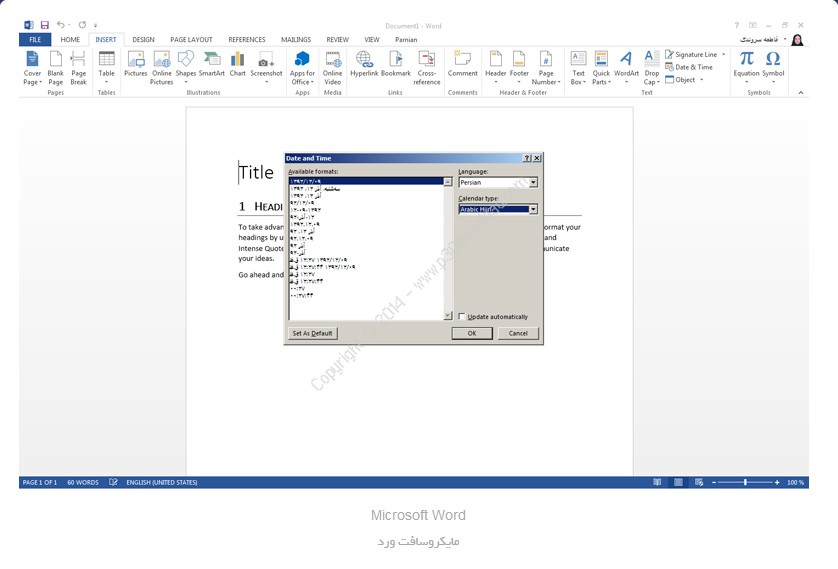Viewport: 838px width, 569px height.
Task: Collapse the ribbon with the chevron
Action: pos(801,93)
